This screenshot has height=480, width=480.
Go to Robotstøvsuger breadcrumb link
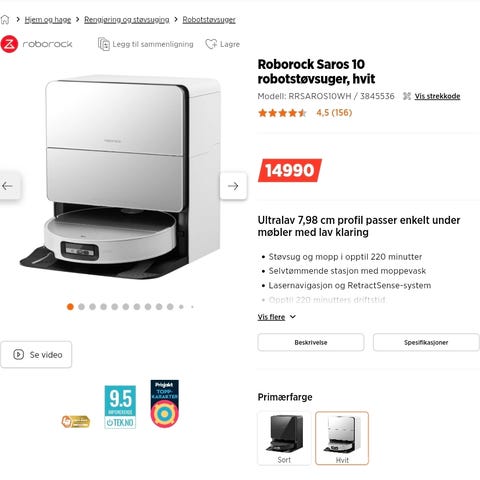(209, 20)
